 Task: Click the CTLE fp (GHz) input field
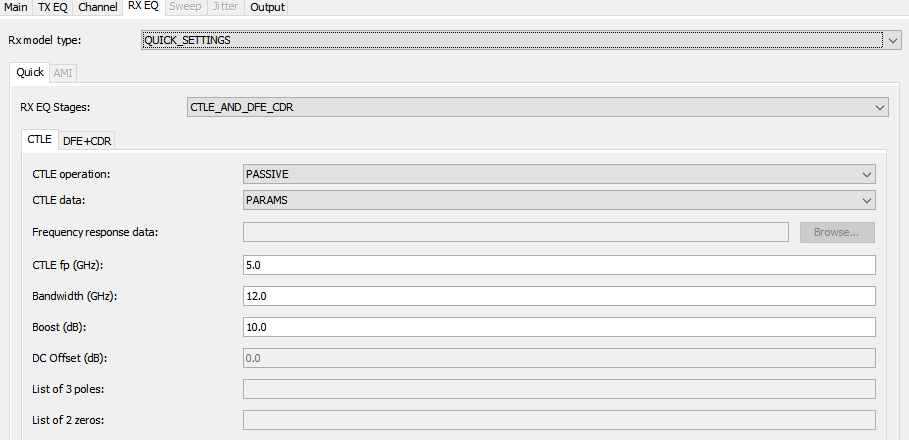tap(560, 265)
